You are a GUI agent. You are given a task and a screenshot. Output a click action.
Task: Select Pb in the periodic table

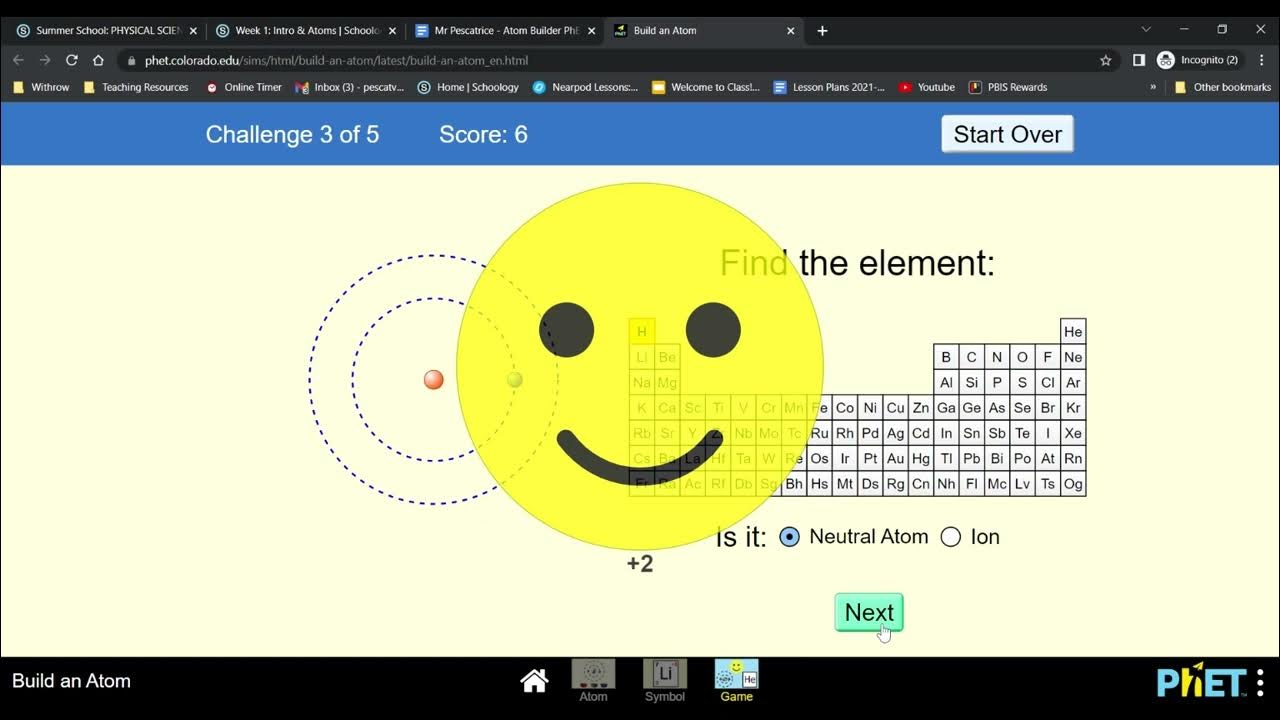pyautogui.click(x=971, y=459)
